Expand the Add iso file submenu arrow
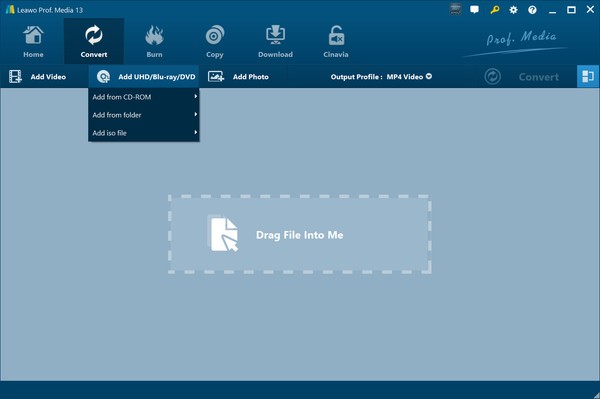 click(x=196, y=132)
